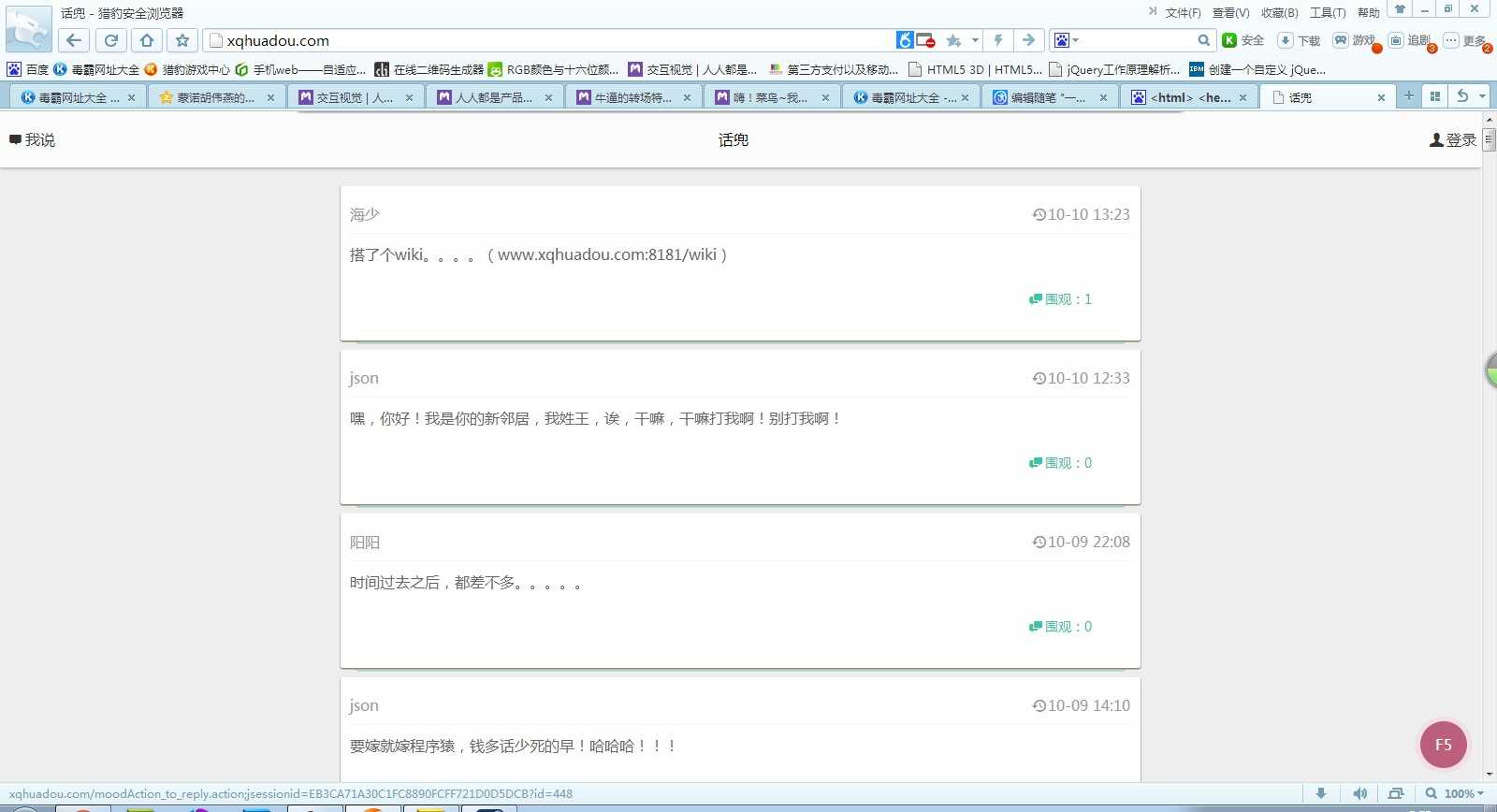
Task: Open the RGB颜色与十六位颜 bookmark
Action: (x=553, y=69)
